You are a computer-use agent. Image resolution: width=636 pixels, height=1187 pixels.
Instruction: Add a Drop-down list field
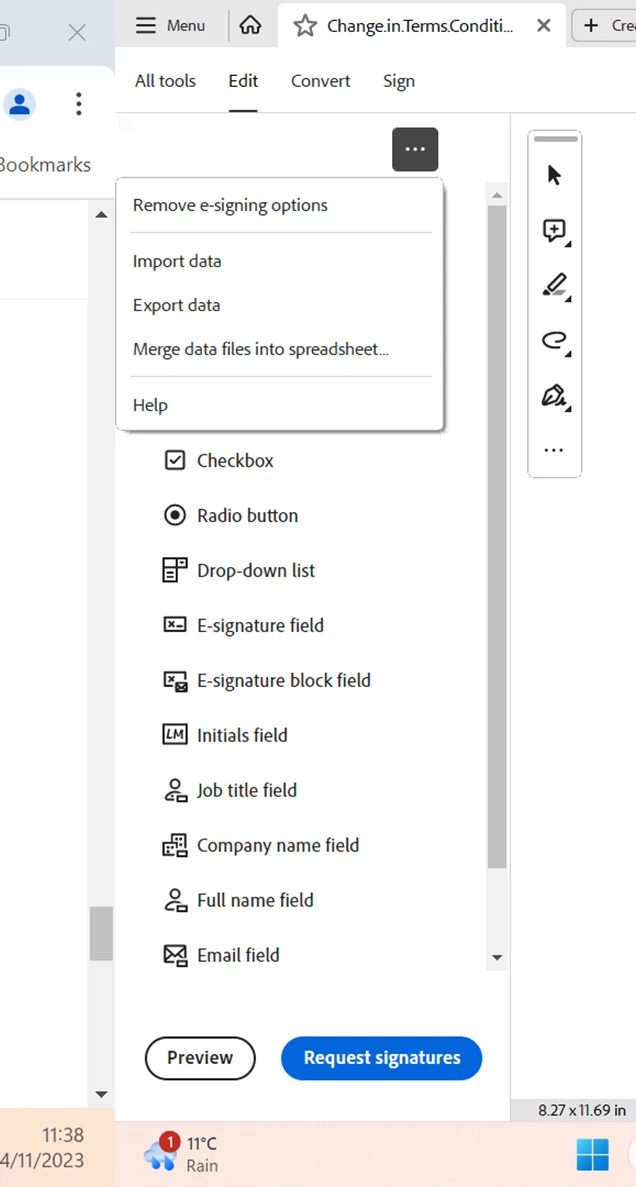pyautogui.click(x=239, y=571)
